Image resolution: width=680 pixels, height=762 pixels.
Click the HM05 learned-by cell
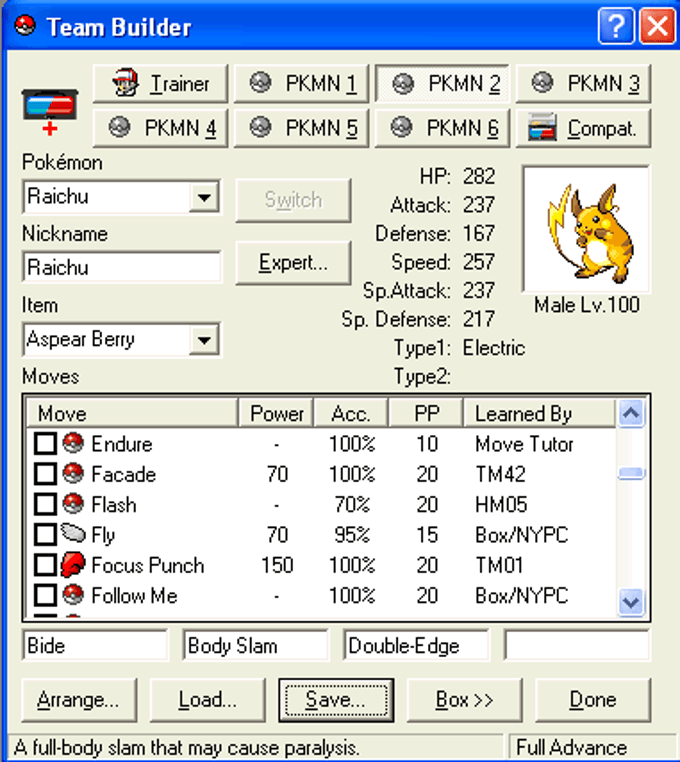click(501, 504)
